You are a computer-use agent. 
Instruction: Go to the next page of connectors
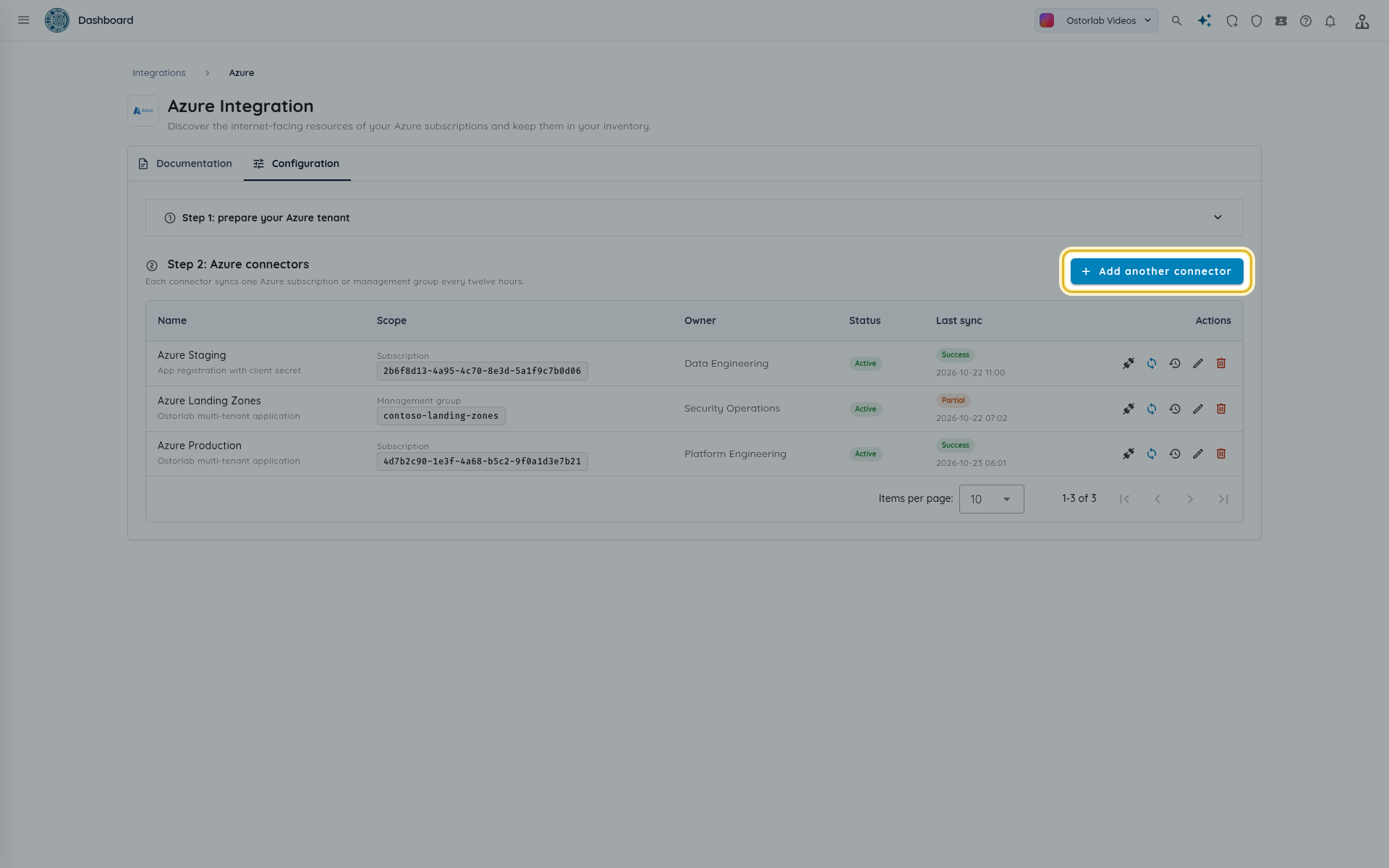coord(1190,499)
